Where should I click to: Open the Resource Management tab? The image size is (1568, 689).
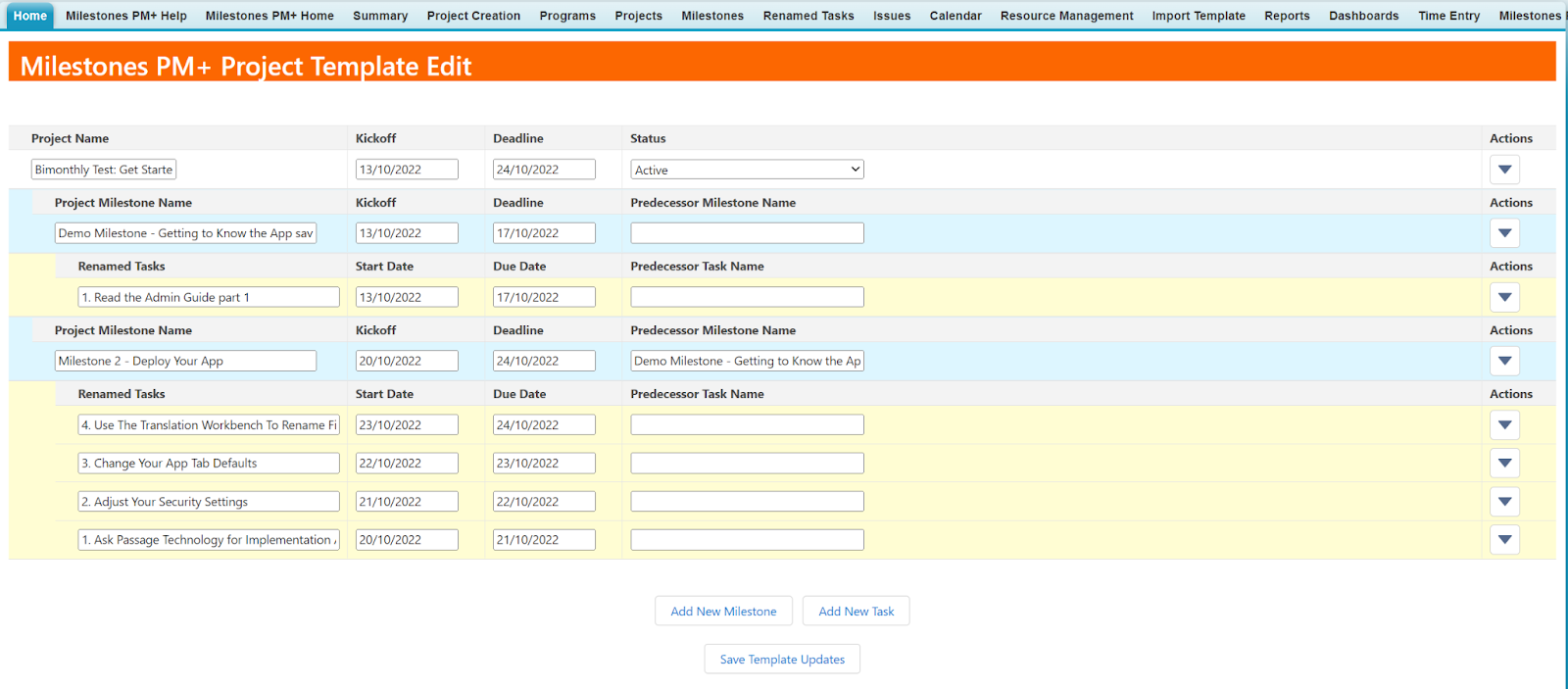tap(1066, 16)
